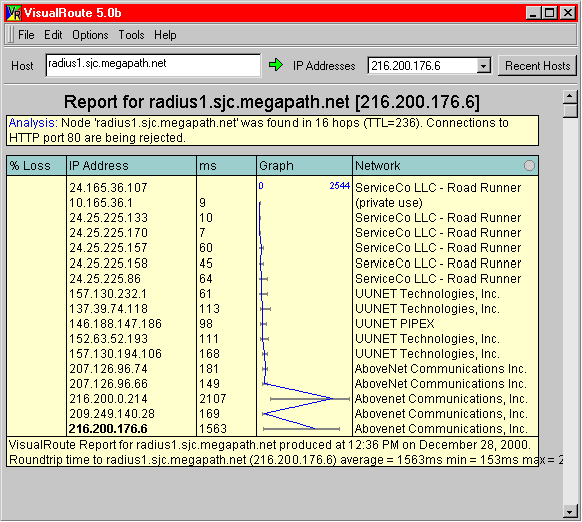The height and width of the screenshot is (522, 582).
Task: Open the Help menu
Action: [165, 35]
